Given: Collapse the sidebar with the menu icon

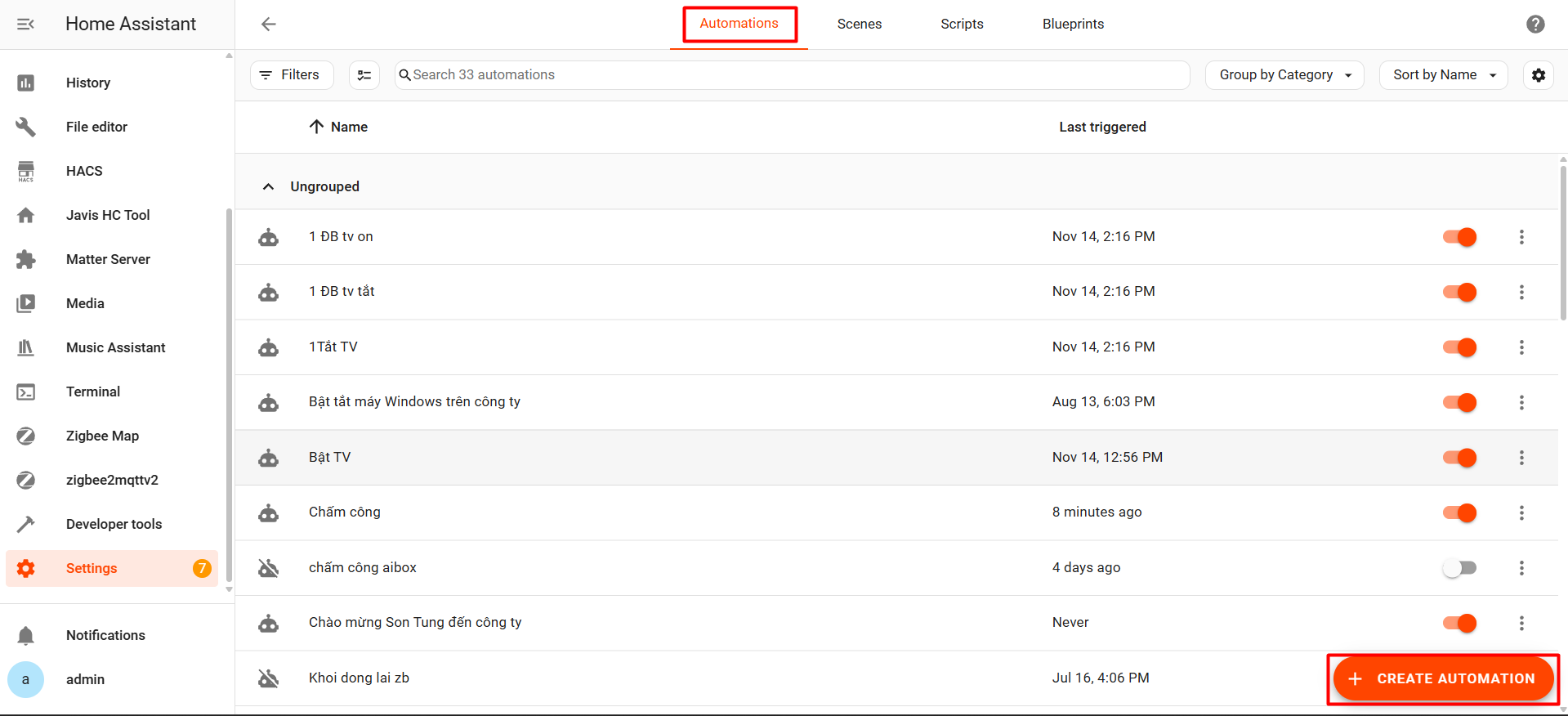Looking at the screenshot, I should tap(26, 25).
